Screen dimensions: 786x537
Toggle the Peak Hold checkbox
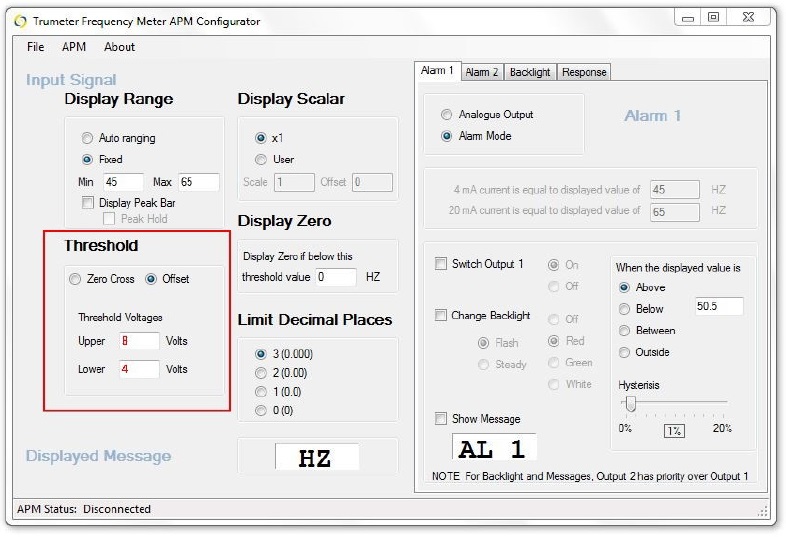point(108,219)
